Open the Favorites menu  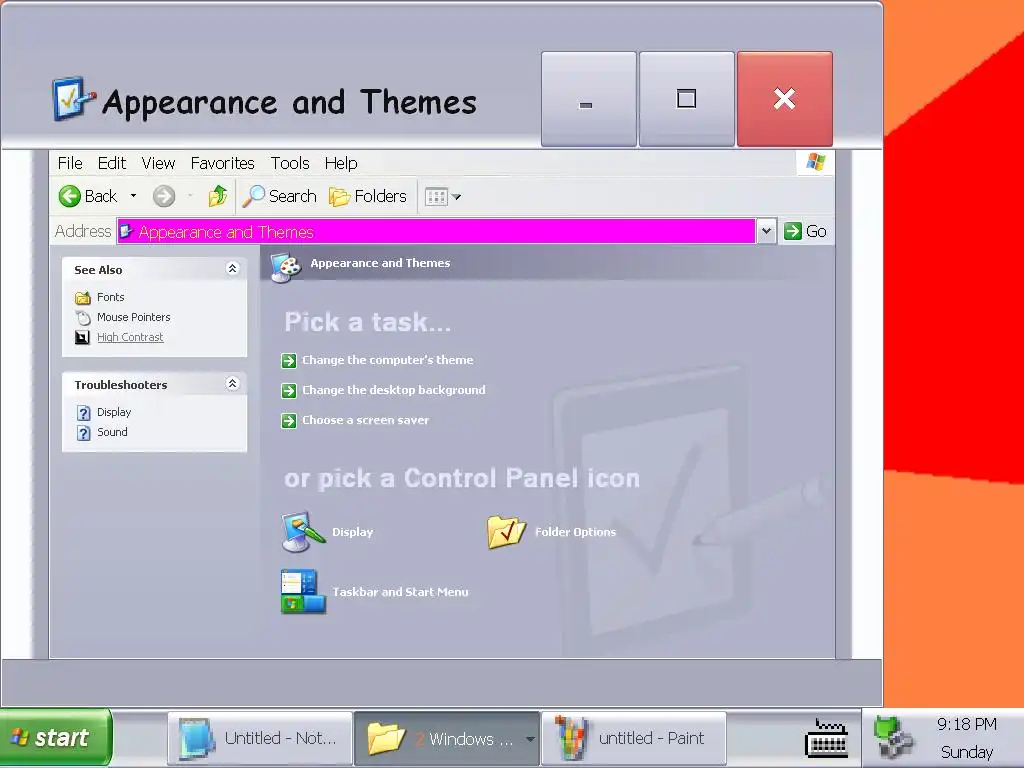pos(223,163)
